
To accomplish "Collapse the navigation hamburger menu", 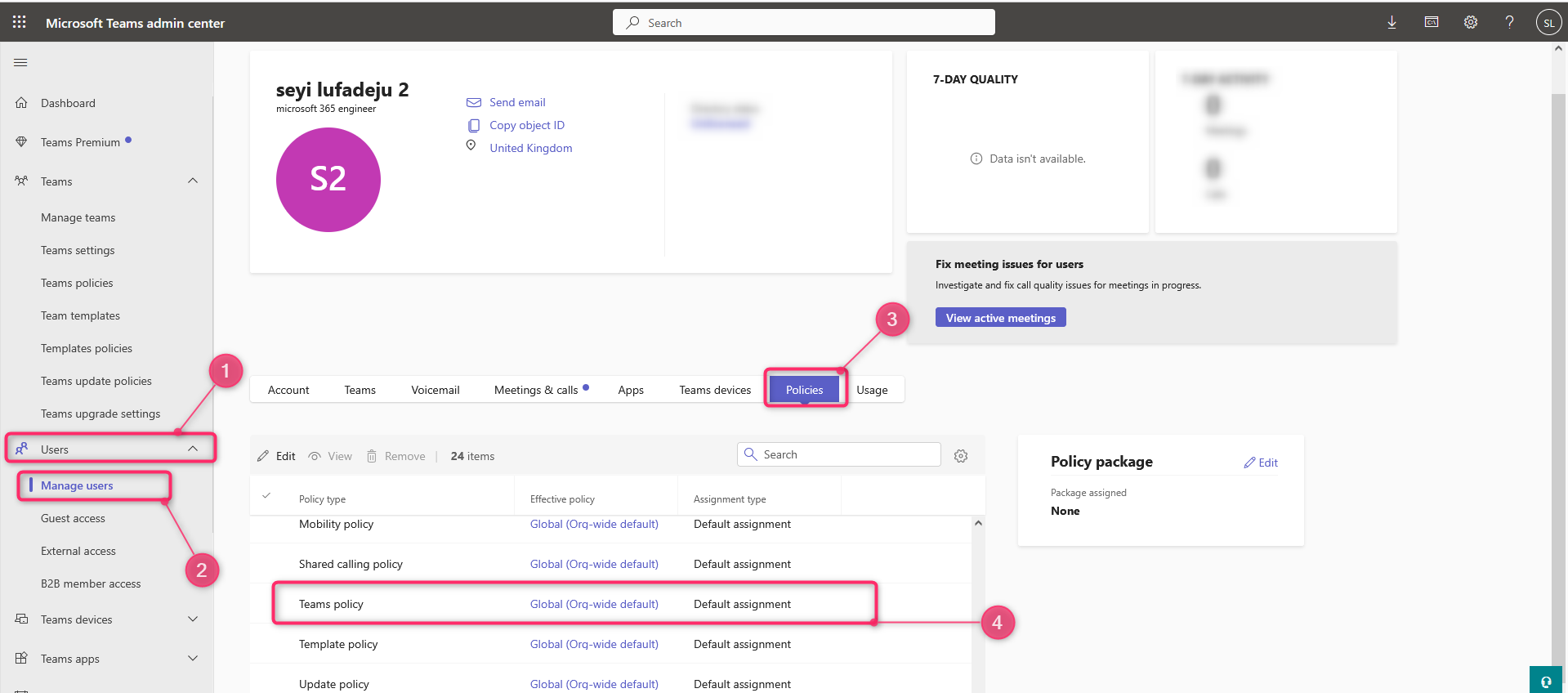I will [20, 62].
